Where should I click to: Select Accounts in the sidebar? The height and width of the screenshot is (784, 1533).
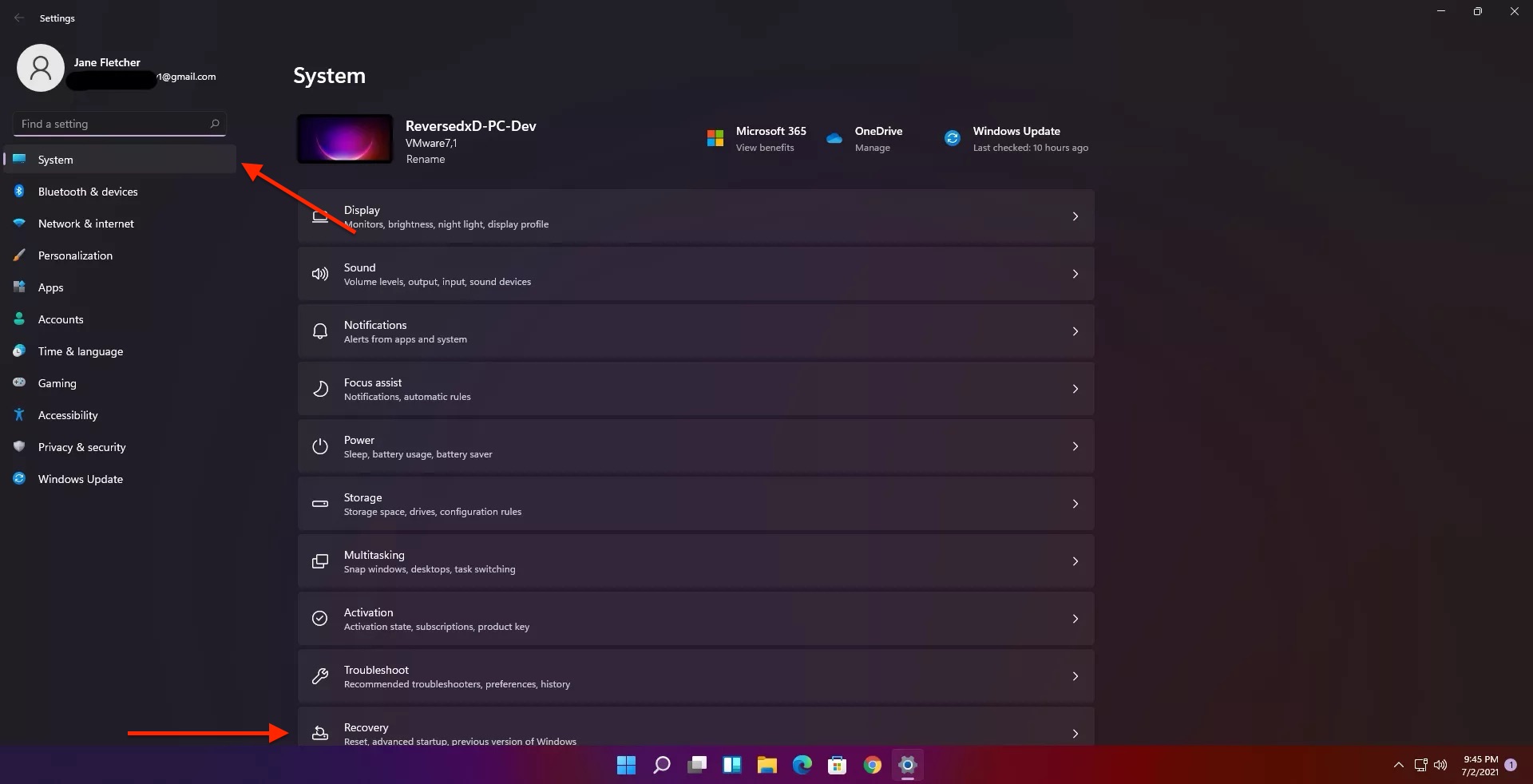coord(61,319)
